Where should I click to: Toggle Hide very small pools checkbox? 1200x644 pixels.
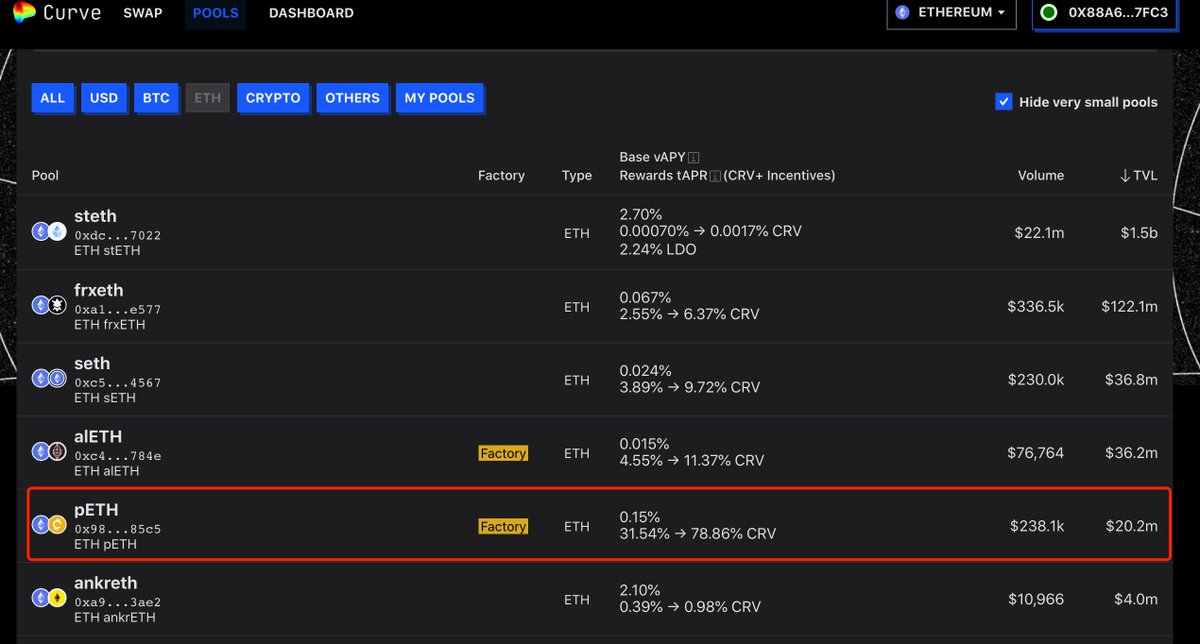[1004, 102]
